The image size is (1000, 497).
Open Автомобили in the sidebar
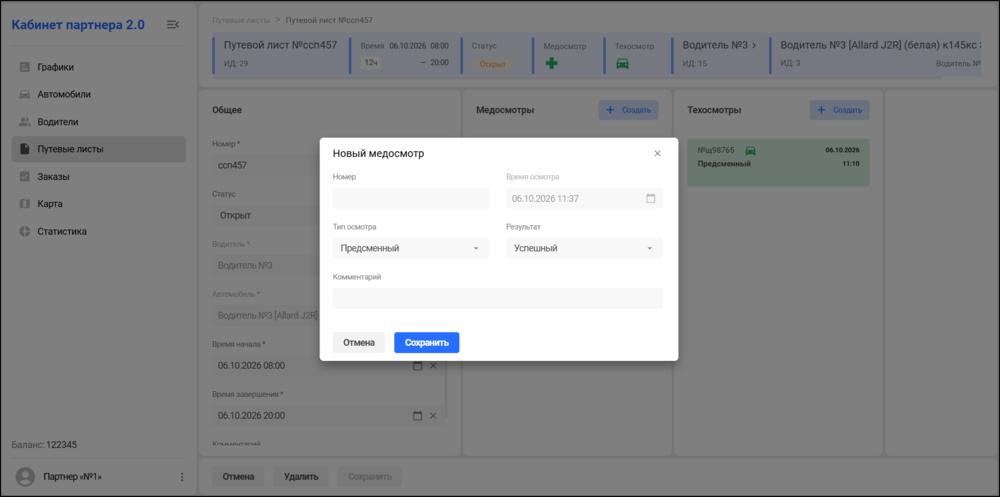[x=99, y=94]
